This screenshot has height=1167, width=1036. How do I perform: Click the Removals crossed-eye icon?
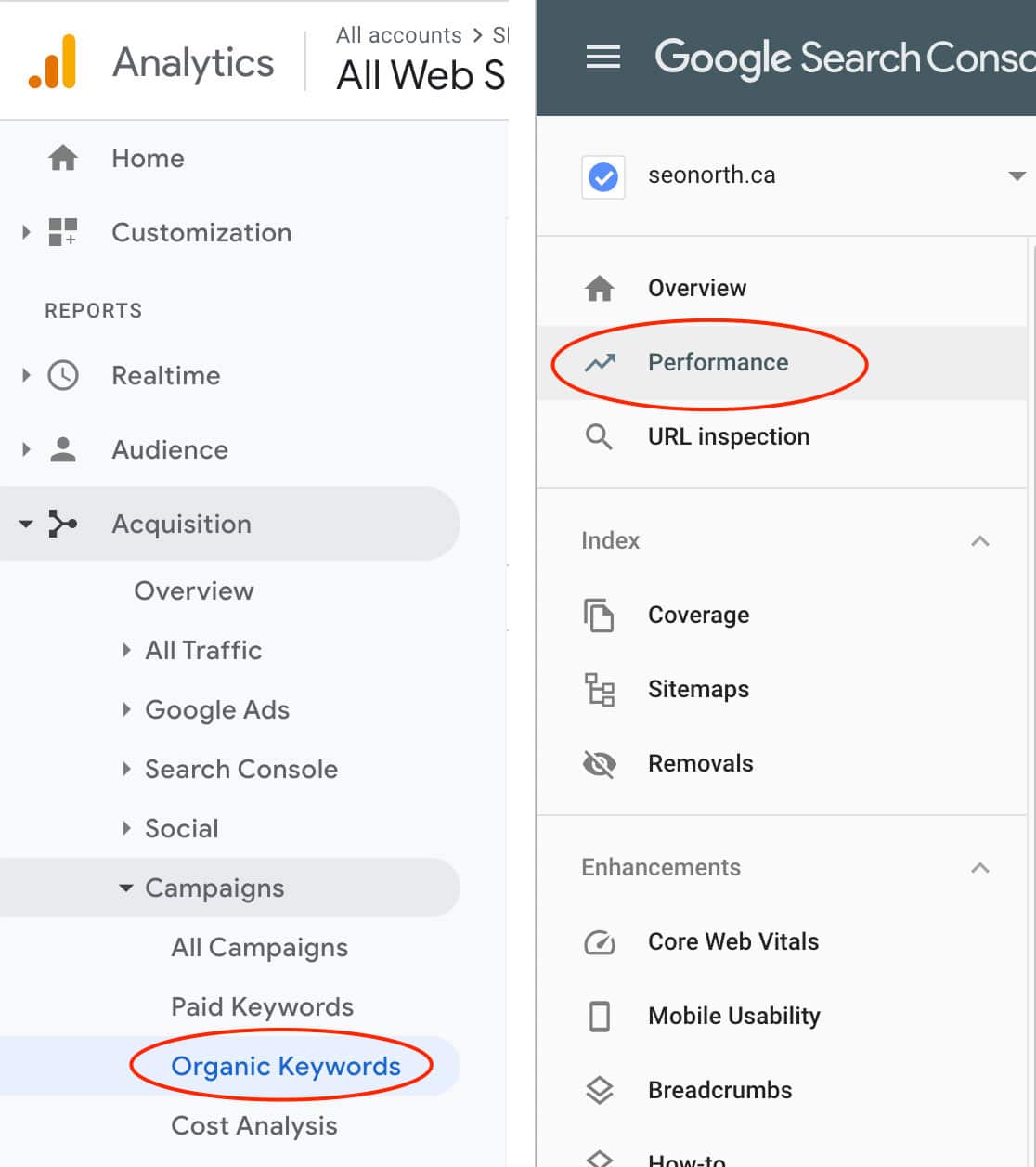[600, 763]
